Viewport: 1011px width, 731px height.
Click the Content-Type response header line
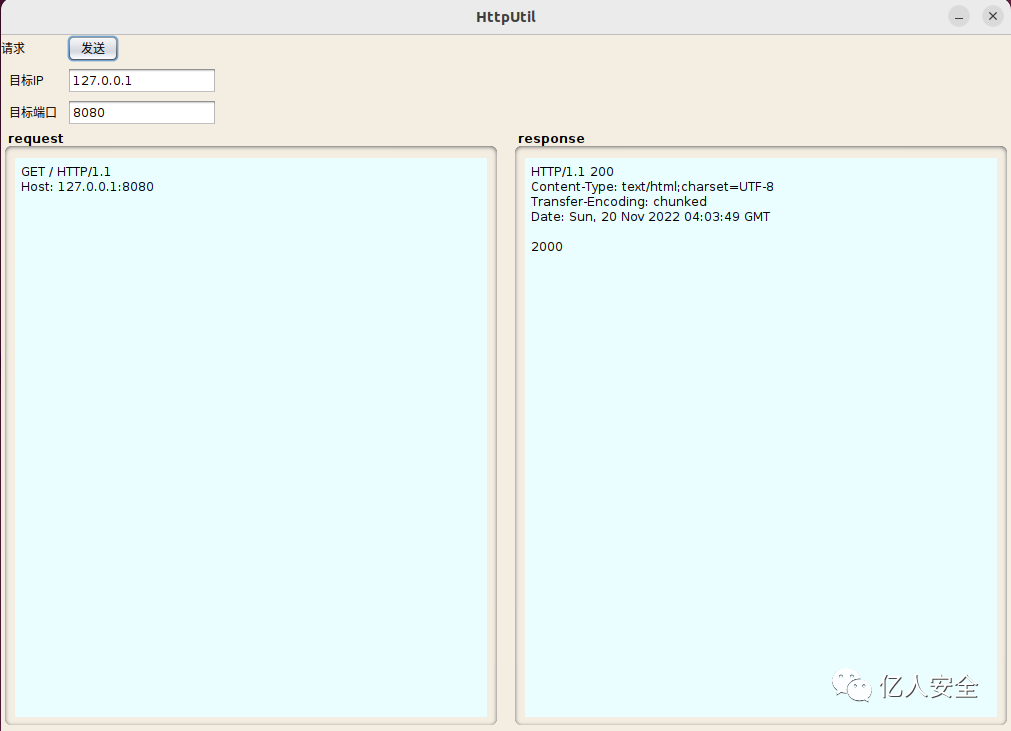(x=652, y=187)
